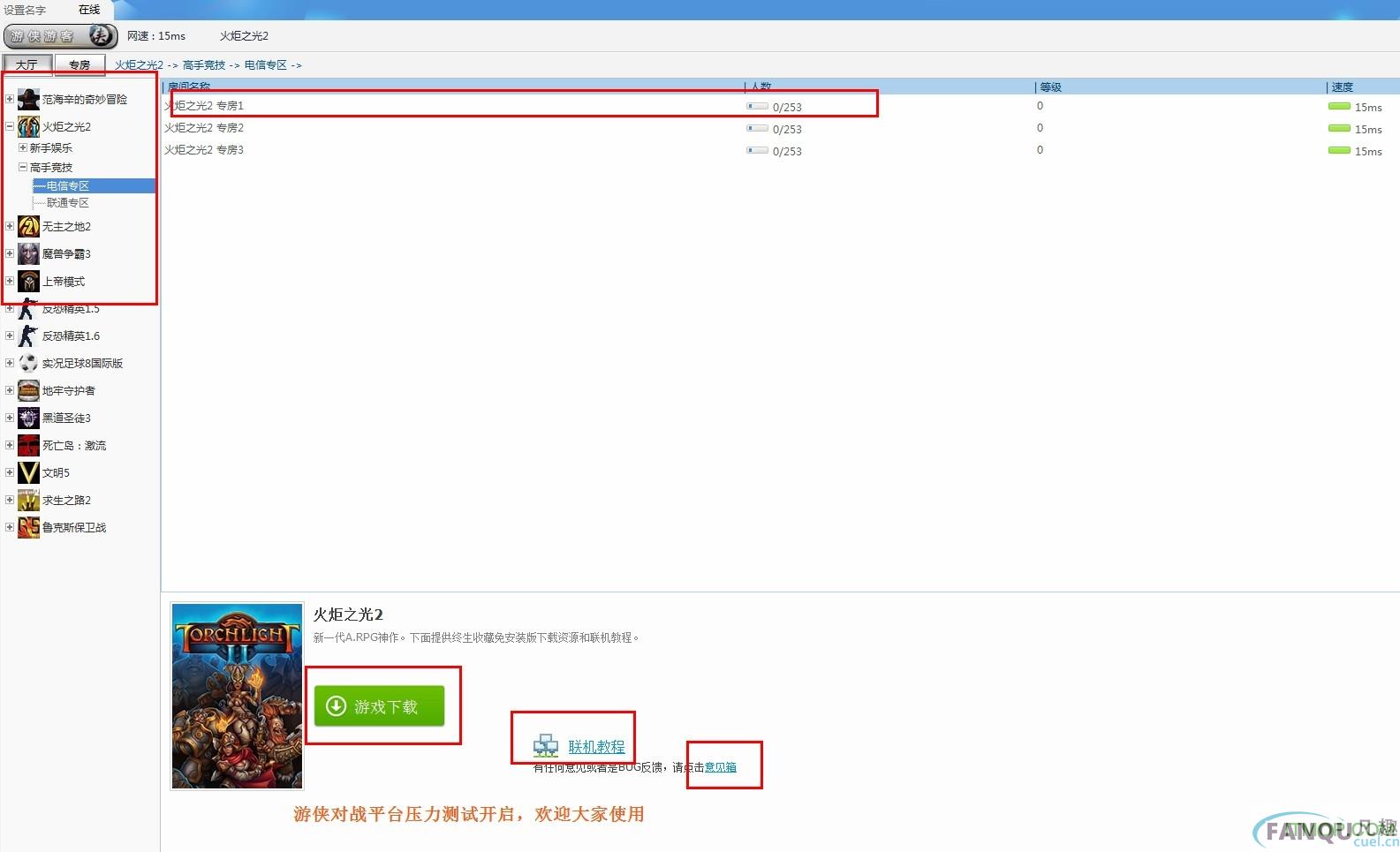This screenshot has width=1400, height=852.
Task: Collapse the 高手竞技 sub-node
Action: (23, 167)
